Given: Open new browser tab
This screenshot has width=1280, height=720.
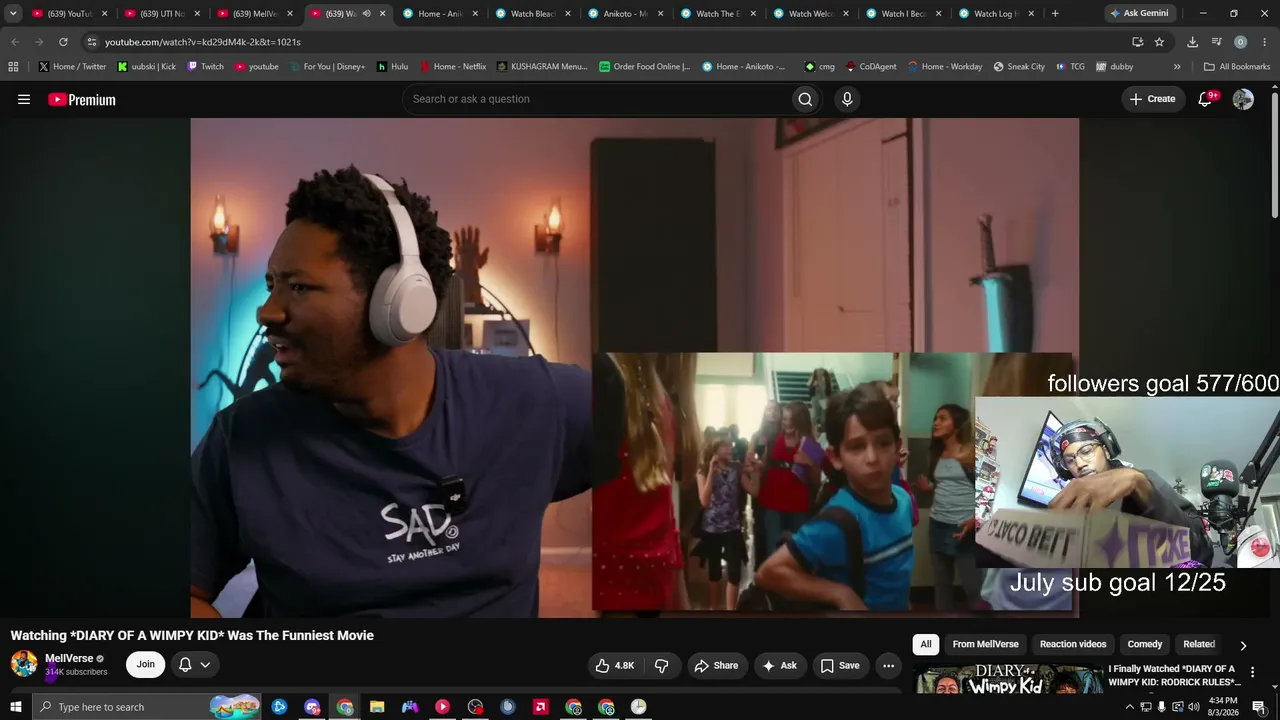Looking at the screenshot, I should (x=1055, y=14).
